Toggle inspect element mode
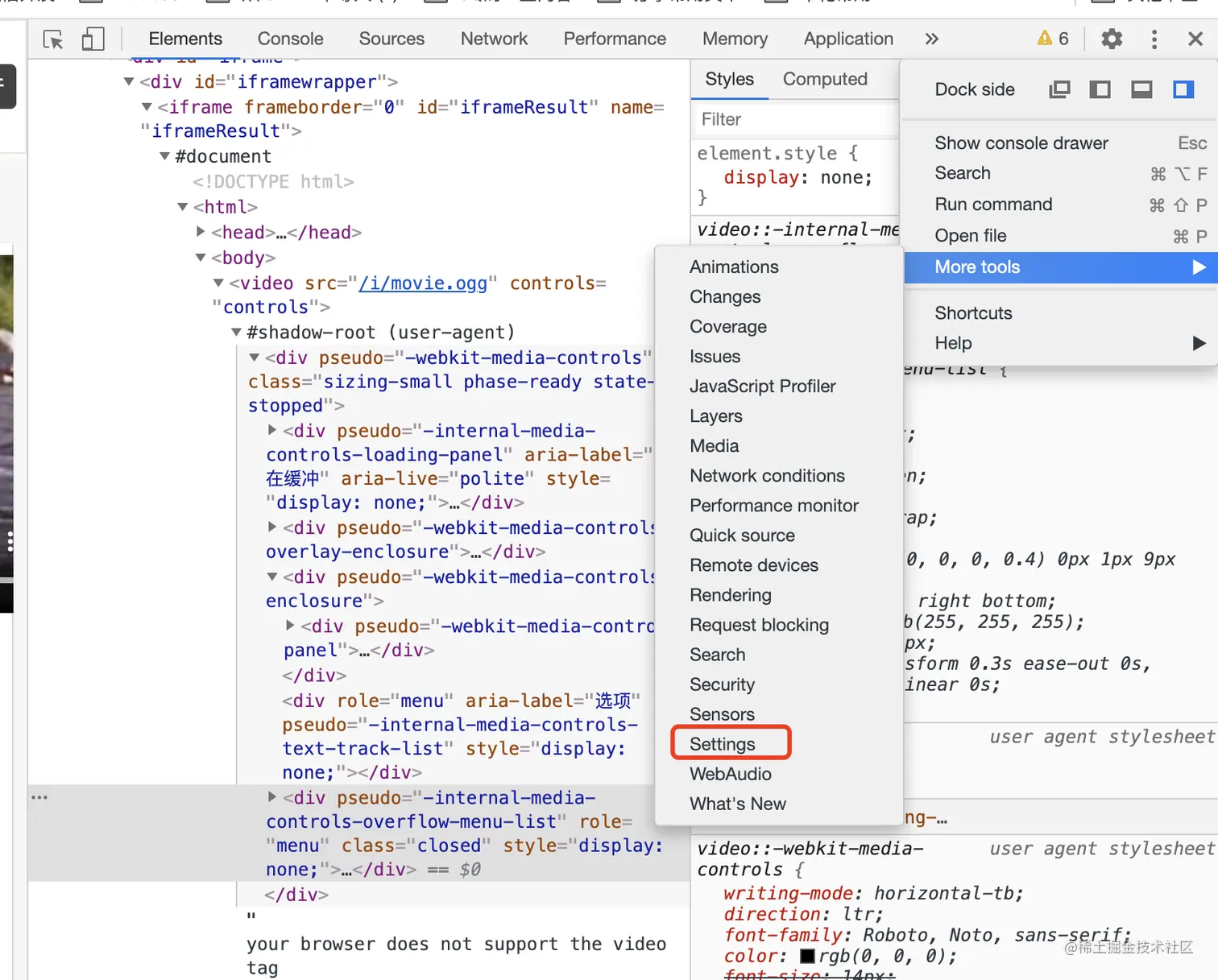This screenshot has height=980, width=1218. click(53, 39)
